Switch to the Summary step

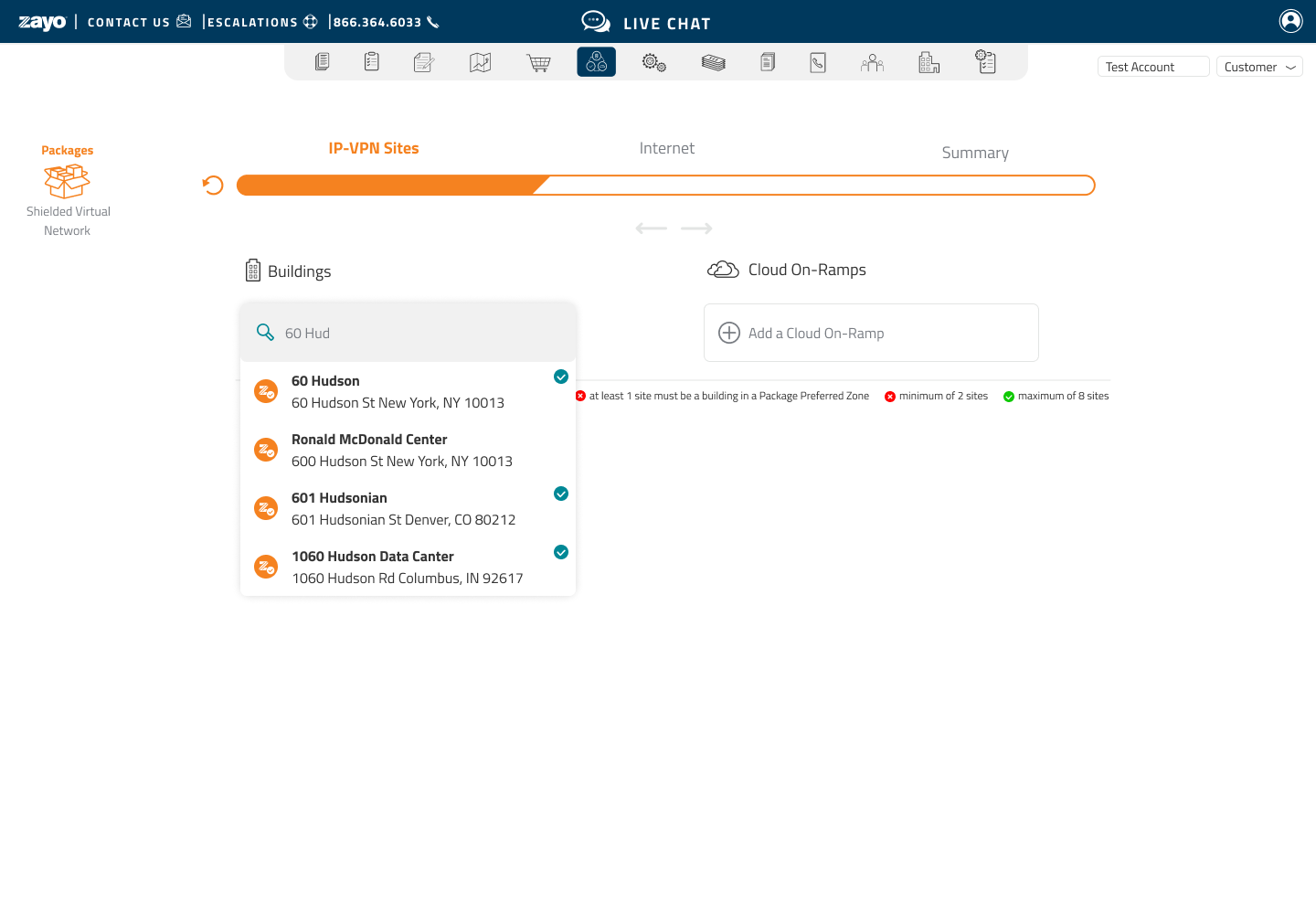coord(975,153)
